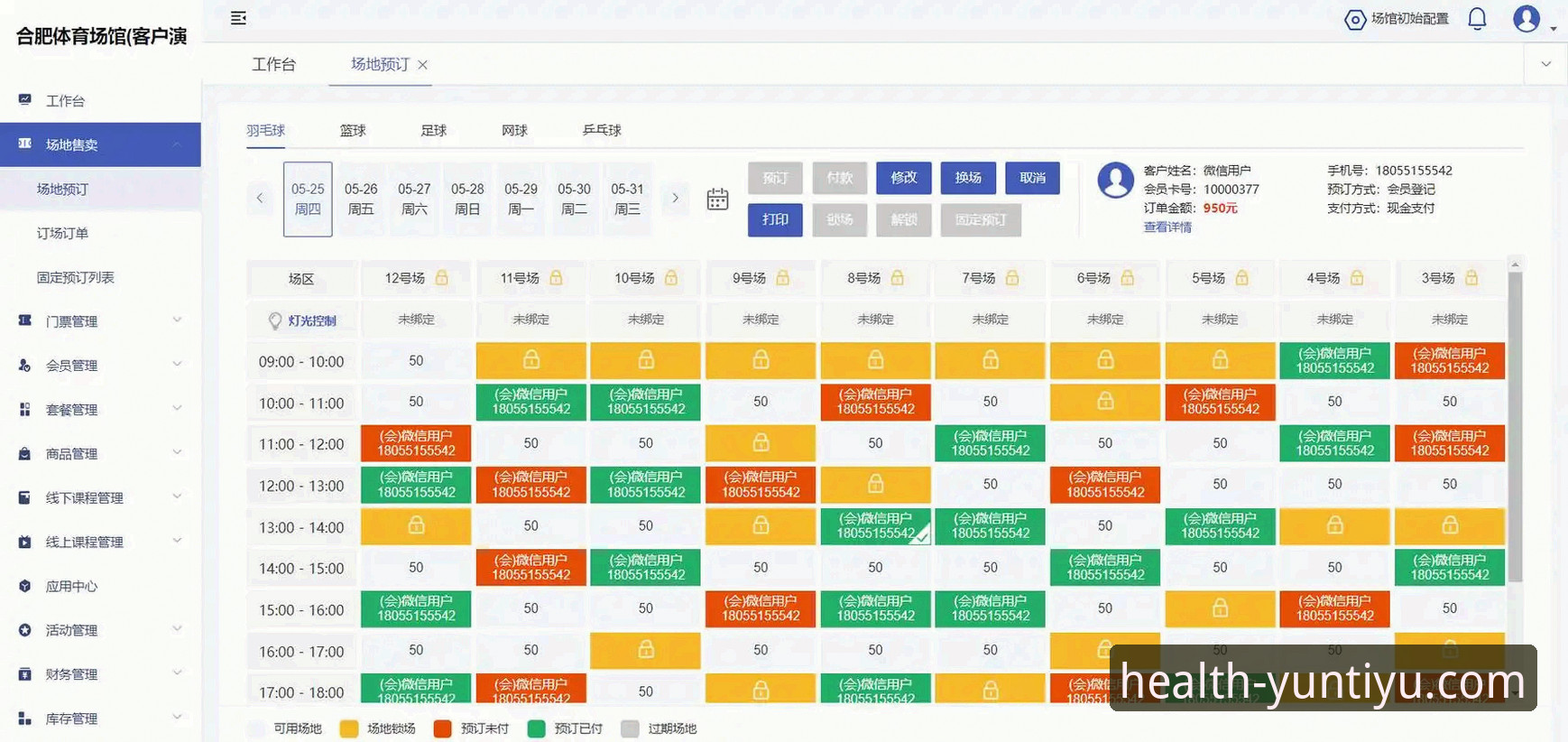This screenshot has height=742, width=1568.
Task: Open 订场订单 in sidebar
Action: [x=62, y=233]
